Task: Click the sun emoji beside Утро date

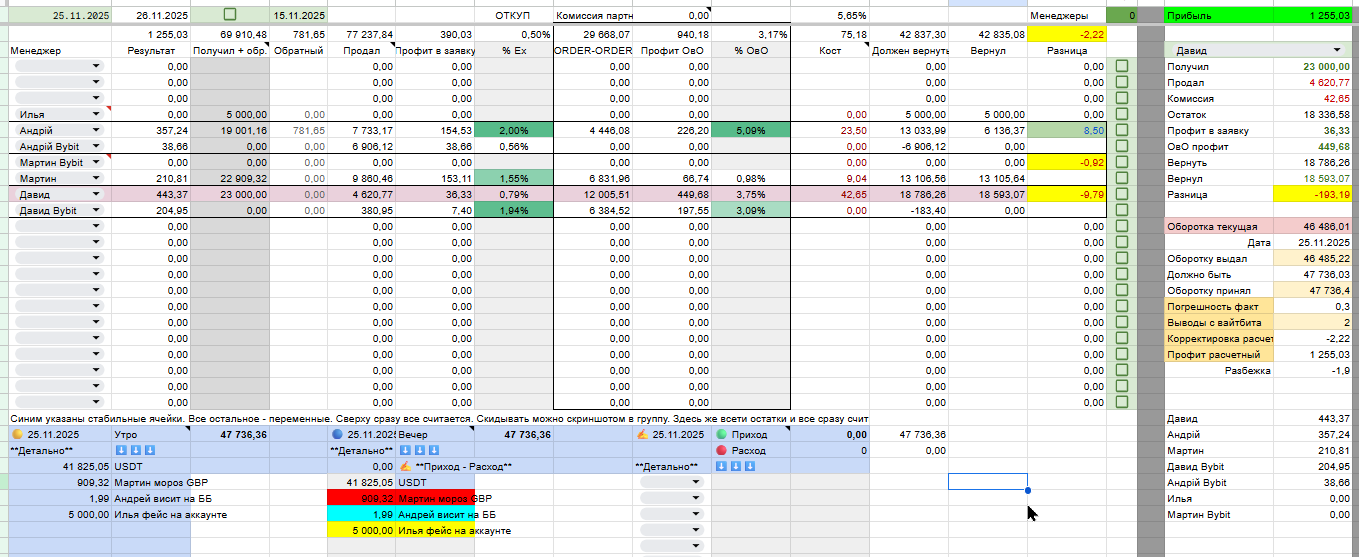Action: 17,435
